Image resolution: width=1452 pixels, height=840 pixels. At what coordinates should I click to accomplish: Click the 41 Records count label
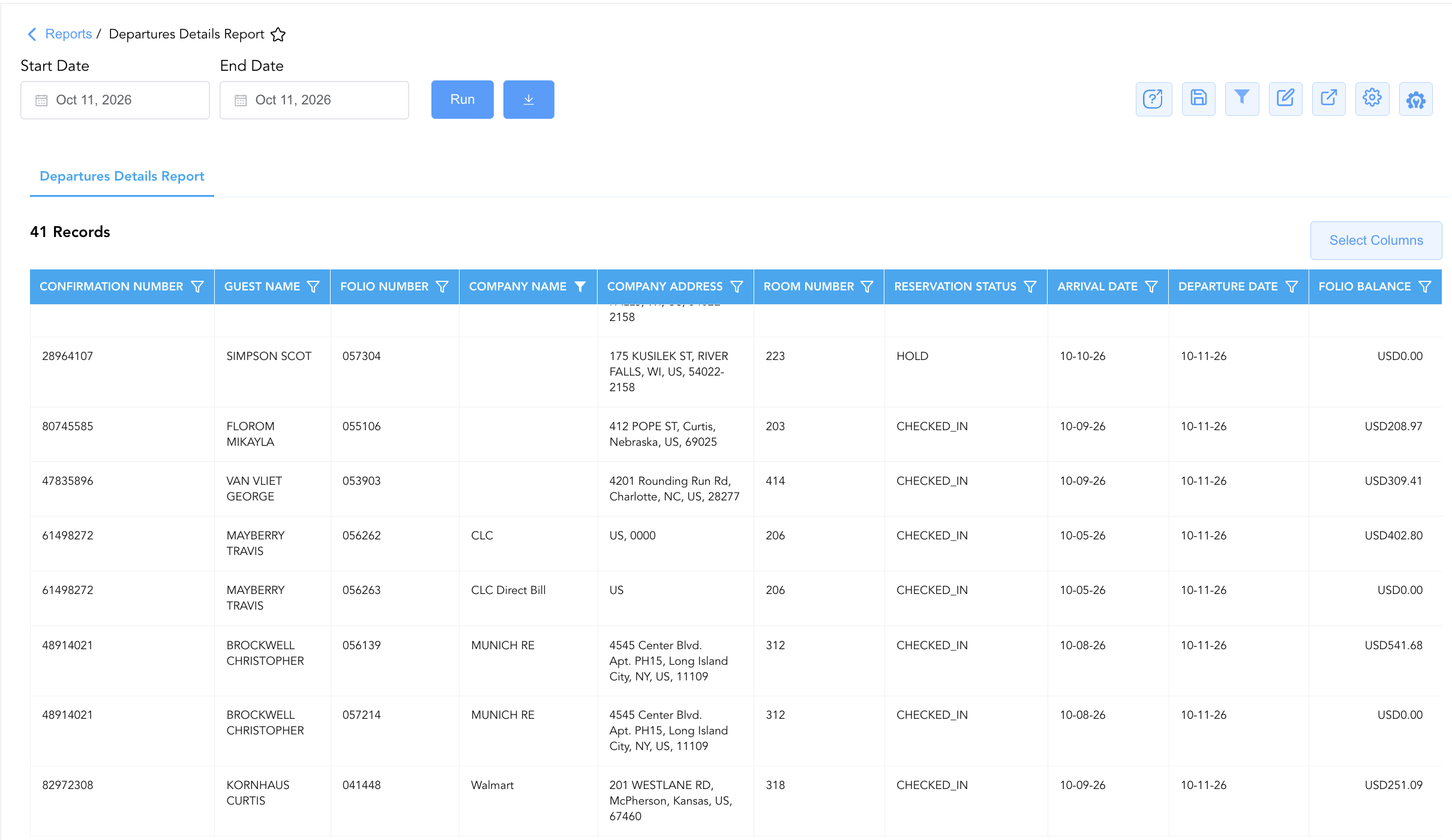[70, 232]
